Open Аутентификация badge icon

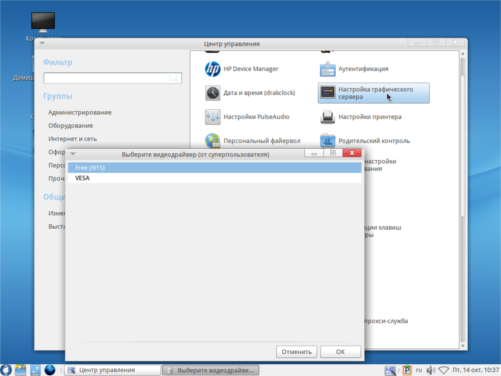pos(327,69)
